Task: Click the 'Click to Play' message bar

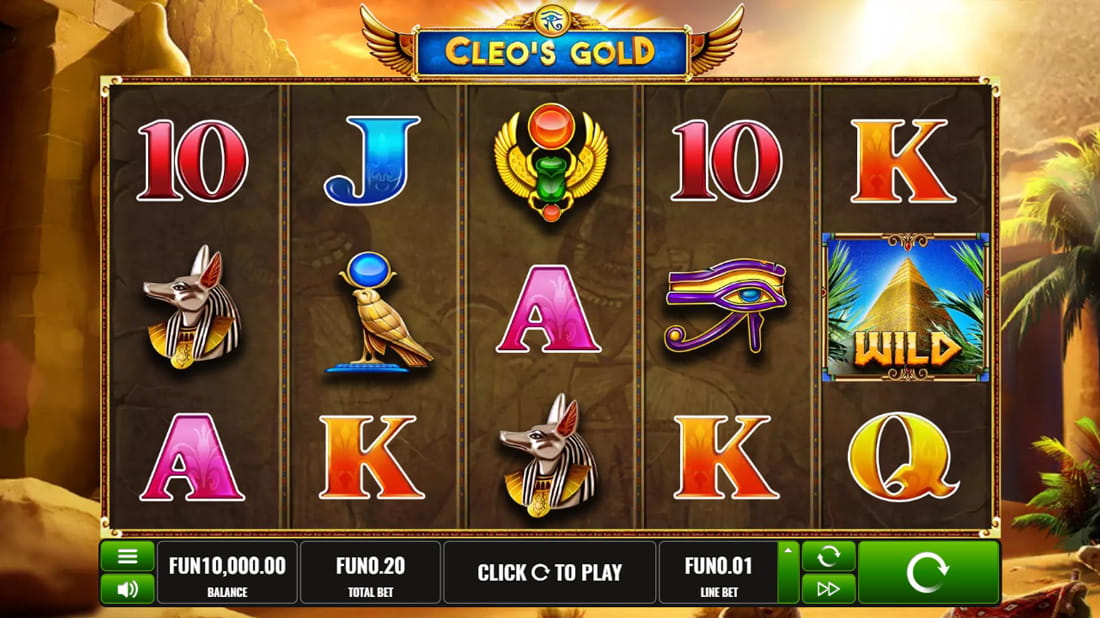Action: click(550, 572)
